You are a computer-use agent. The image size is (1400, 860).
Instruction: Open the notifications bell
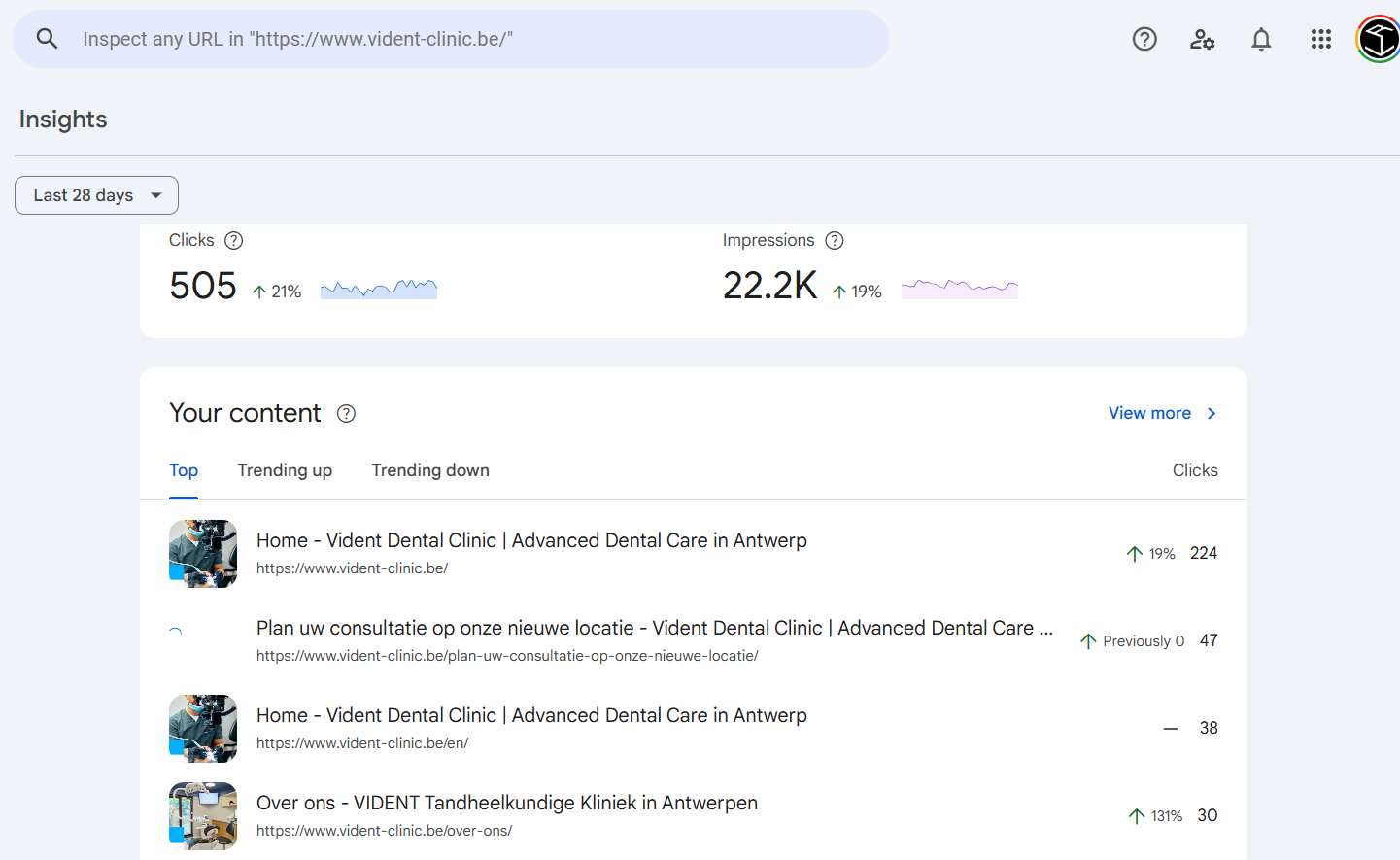[x=1261, y=39]
